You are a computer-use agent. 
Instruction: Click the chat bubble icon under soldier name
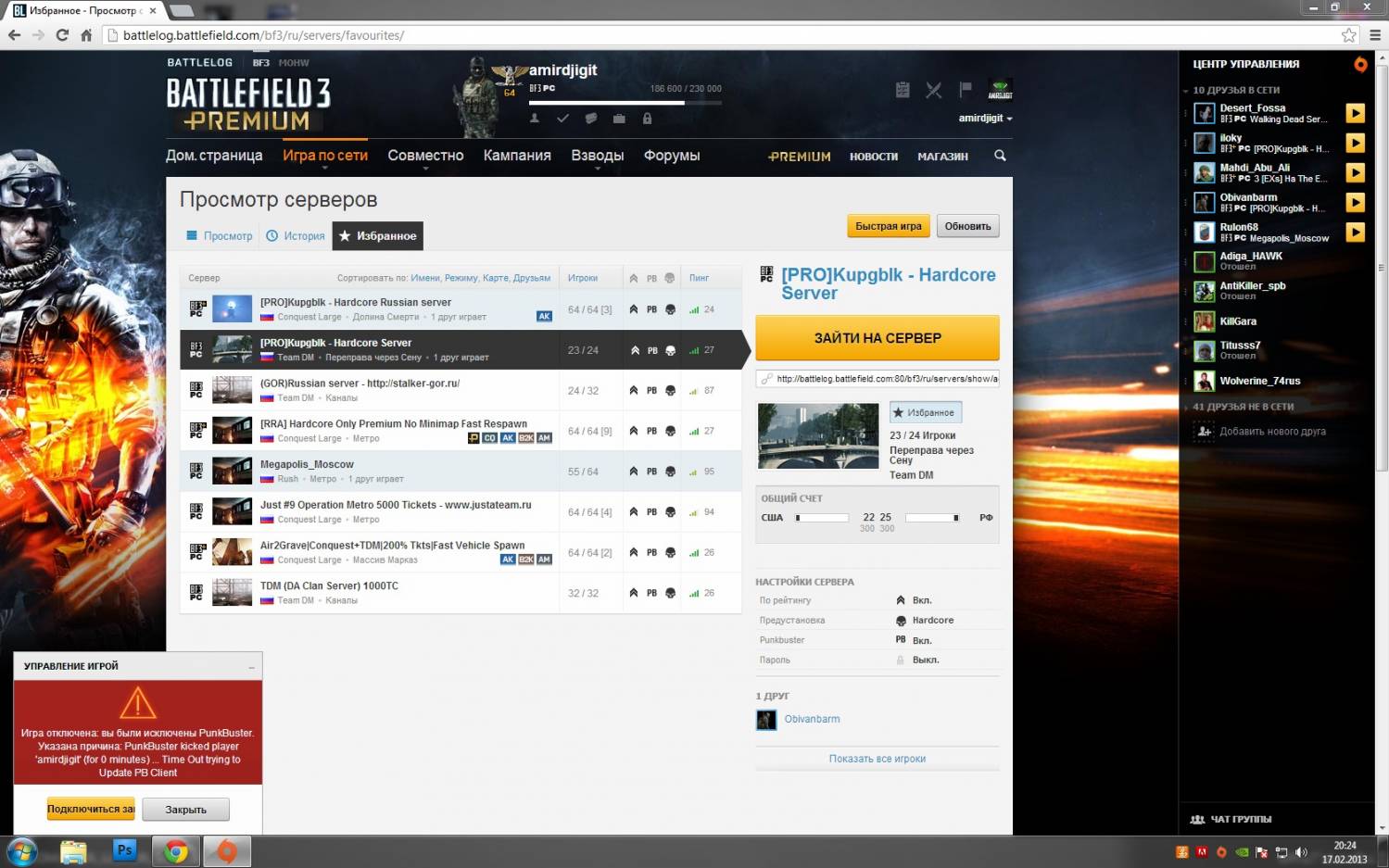coord(590,119)
